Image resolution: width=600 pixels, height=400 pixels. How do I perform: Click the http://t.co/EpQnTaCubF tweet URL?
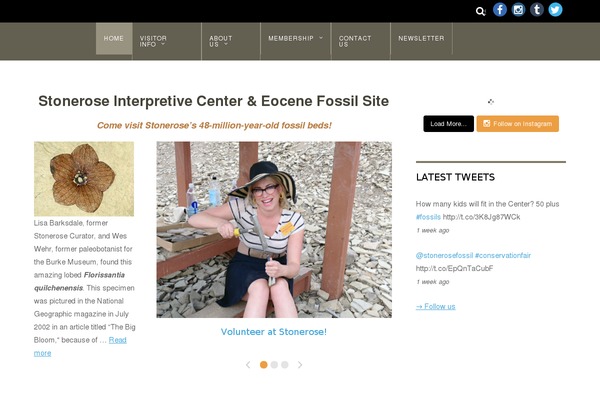pos(454,268)
